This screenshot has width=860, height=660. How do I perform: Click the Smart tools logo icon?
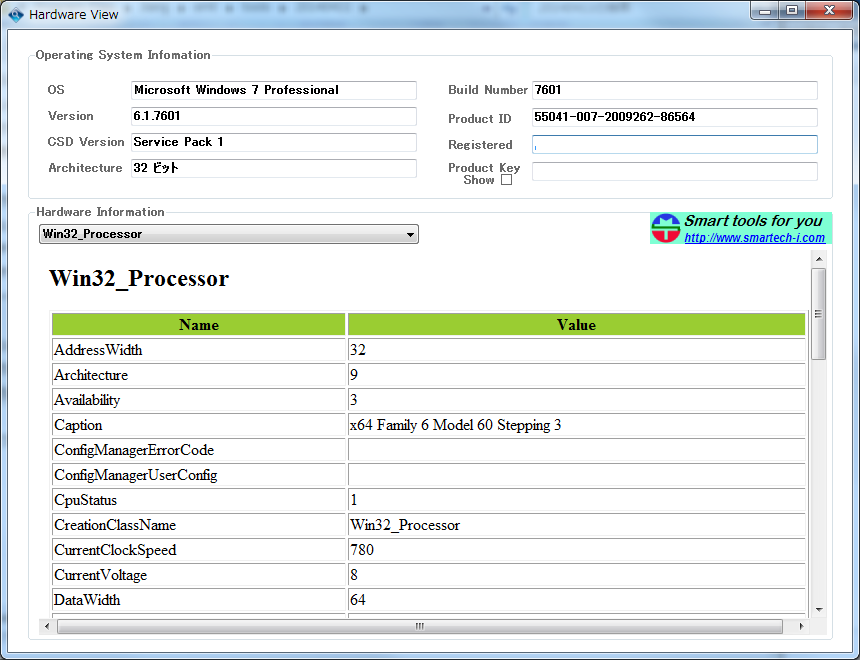point(665,228)
